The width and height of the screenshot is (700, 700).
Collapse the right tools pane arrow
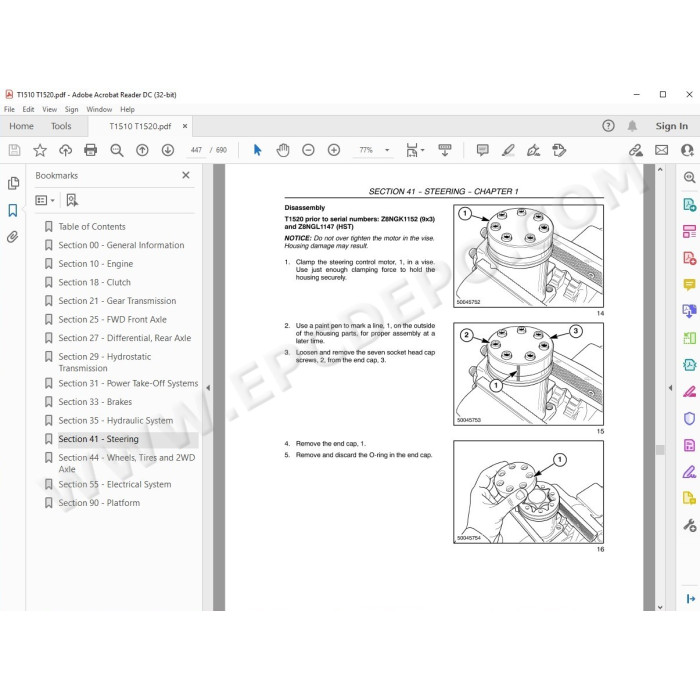(671, 388)
